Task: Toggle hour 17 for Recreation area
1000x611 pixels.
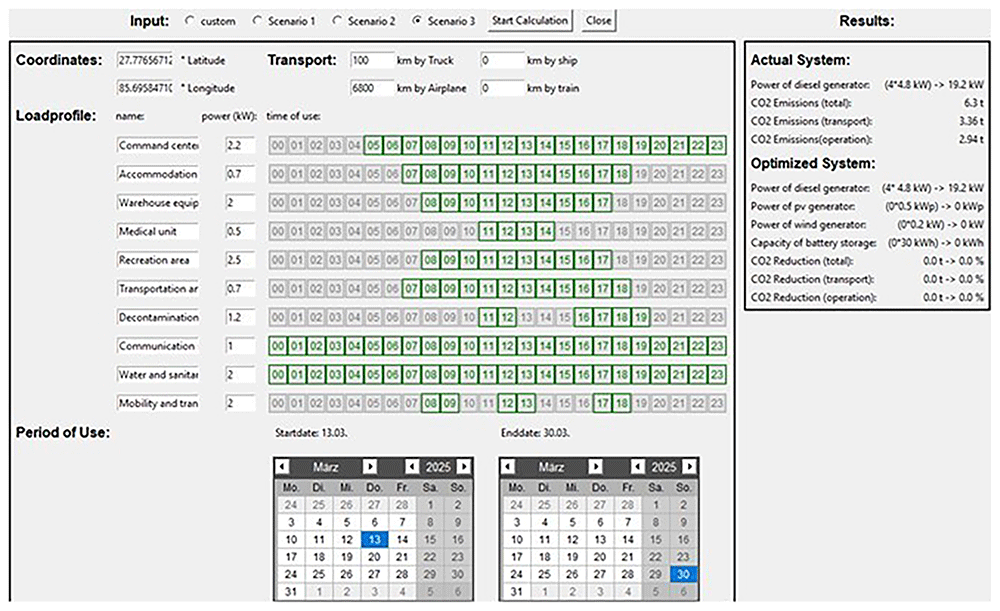Action: [603, 260]
